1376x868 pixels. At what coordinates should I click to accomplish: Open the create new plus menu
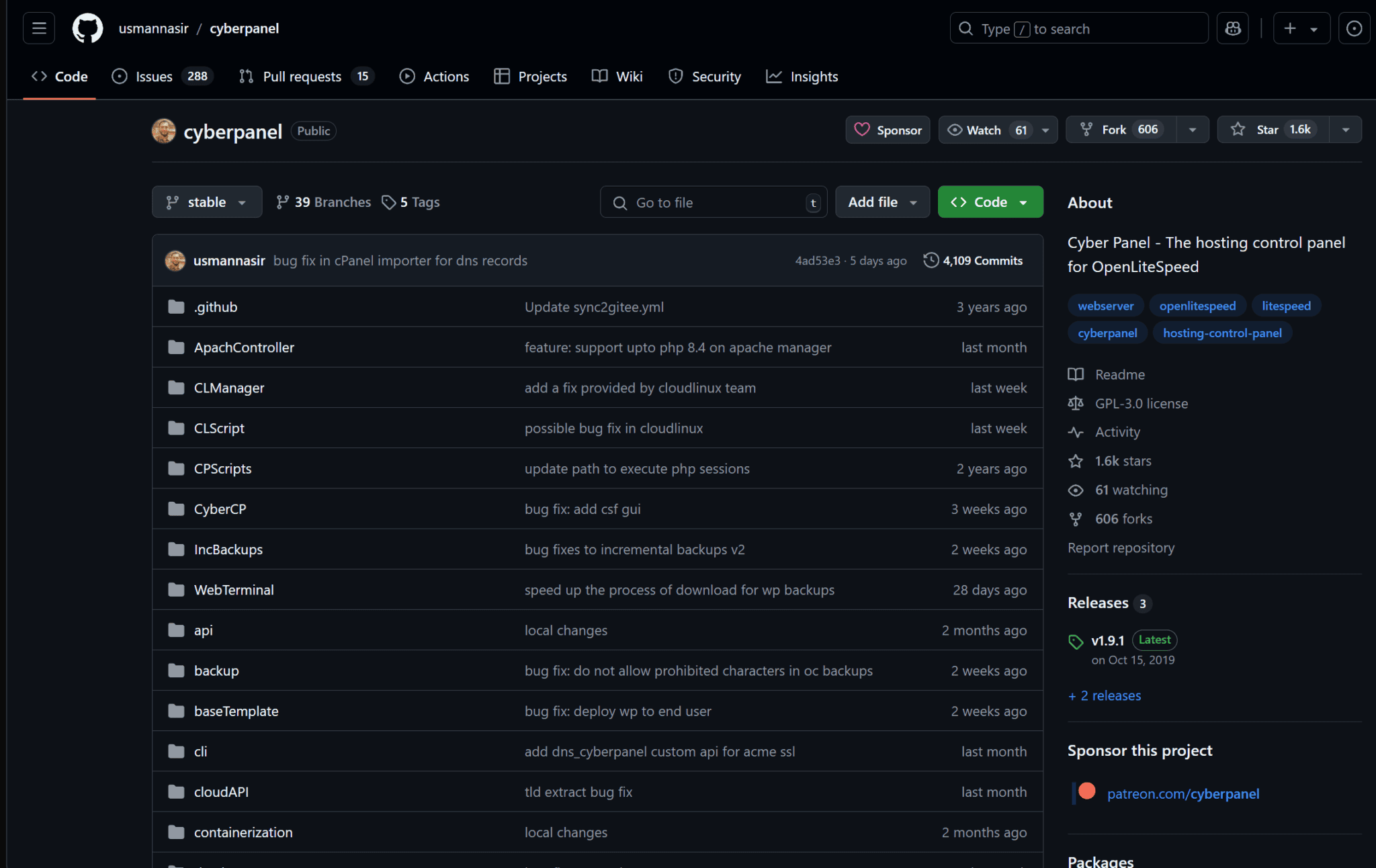pos(1301,28)
